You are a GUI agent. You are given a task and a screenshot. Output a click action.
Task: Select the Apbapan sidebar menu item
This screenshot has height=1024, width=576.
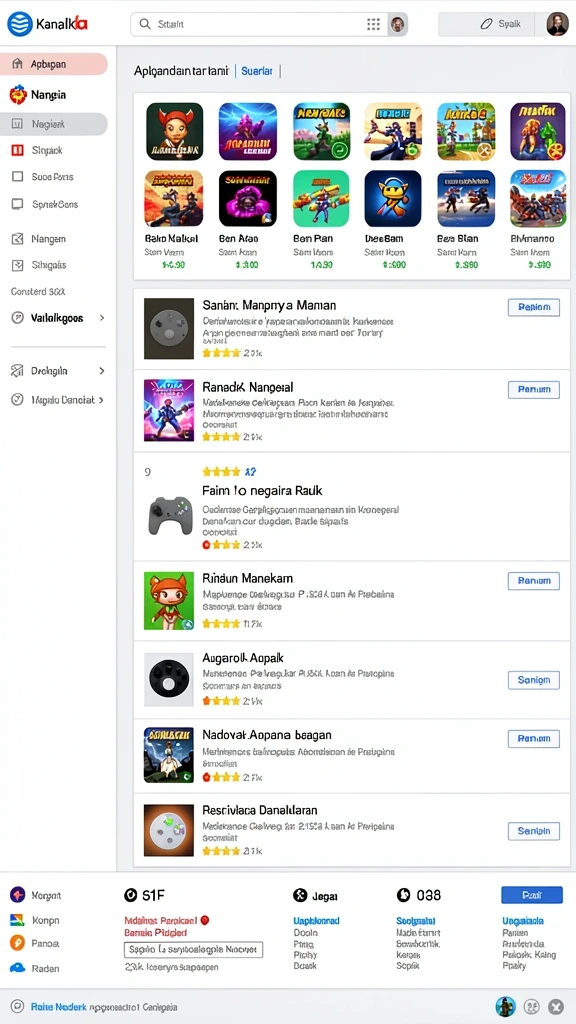[54, 64]
